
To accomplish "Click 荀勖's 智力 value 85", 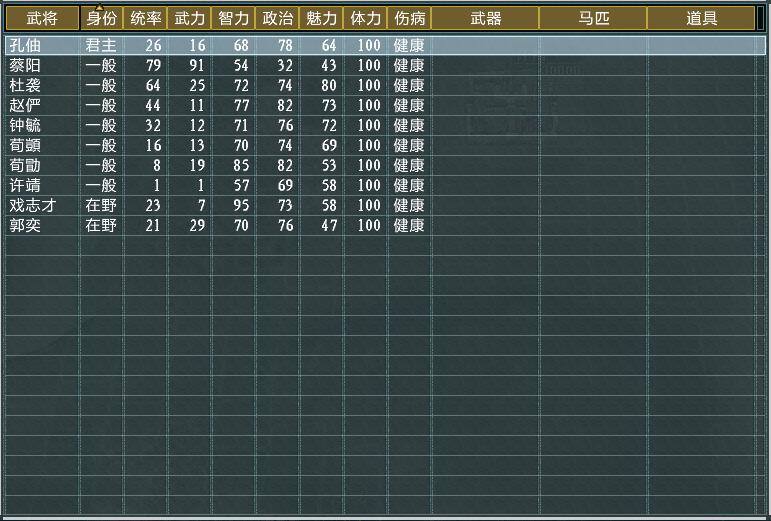I will pos(241,166).
